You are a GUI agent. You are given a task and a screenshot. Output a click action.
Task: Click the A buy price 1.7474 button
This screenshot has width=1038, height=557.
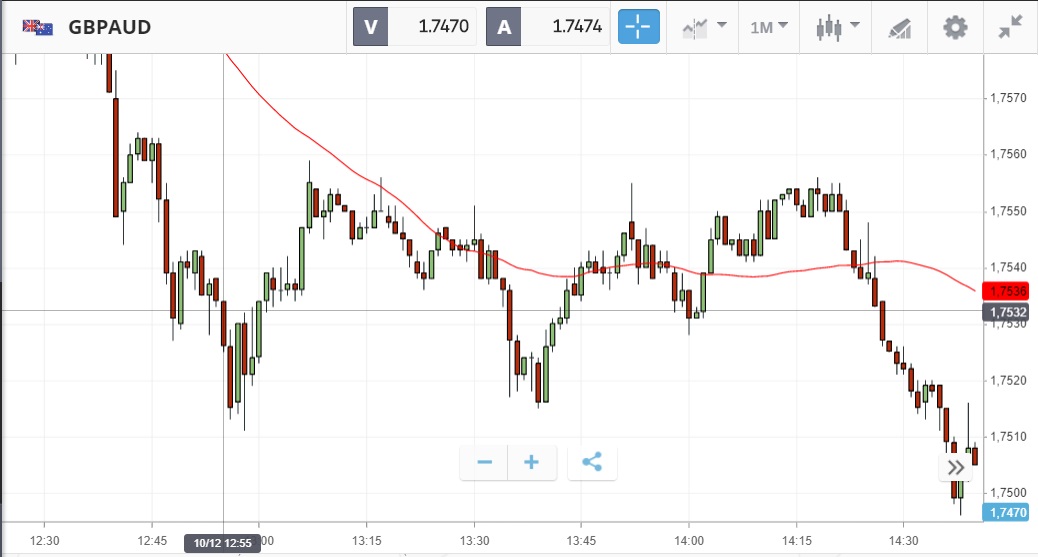click(548, 27)
